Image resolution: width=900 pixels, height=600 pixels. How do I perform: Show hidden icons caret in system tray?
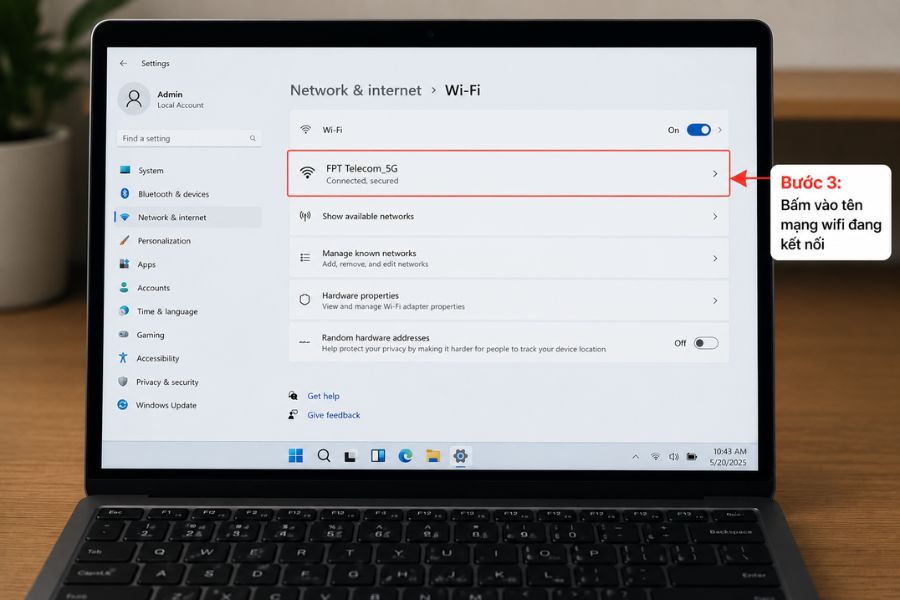(x=635, y=457)
